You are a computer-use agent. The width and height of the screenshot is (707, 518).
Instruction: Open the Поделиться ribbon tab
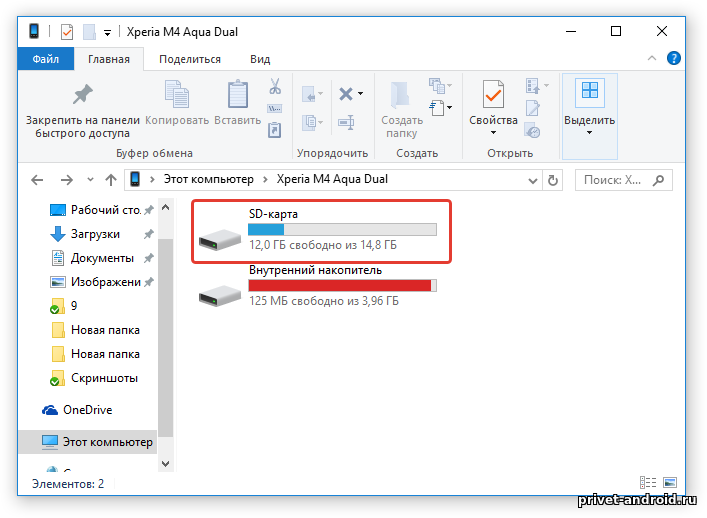point(189,59)
